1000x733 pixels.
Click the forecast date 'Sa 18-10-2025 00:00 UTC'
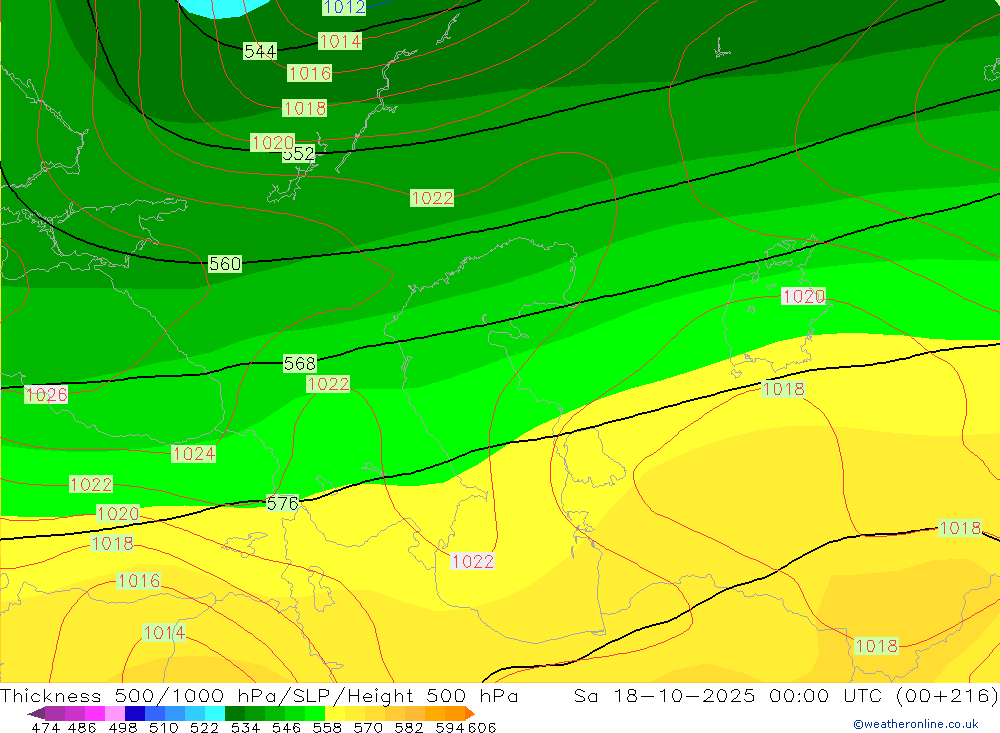[727, 695]
